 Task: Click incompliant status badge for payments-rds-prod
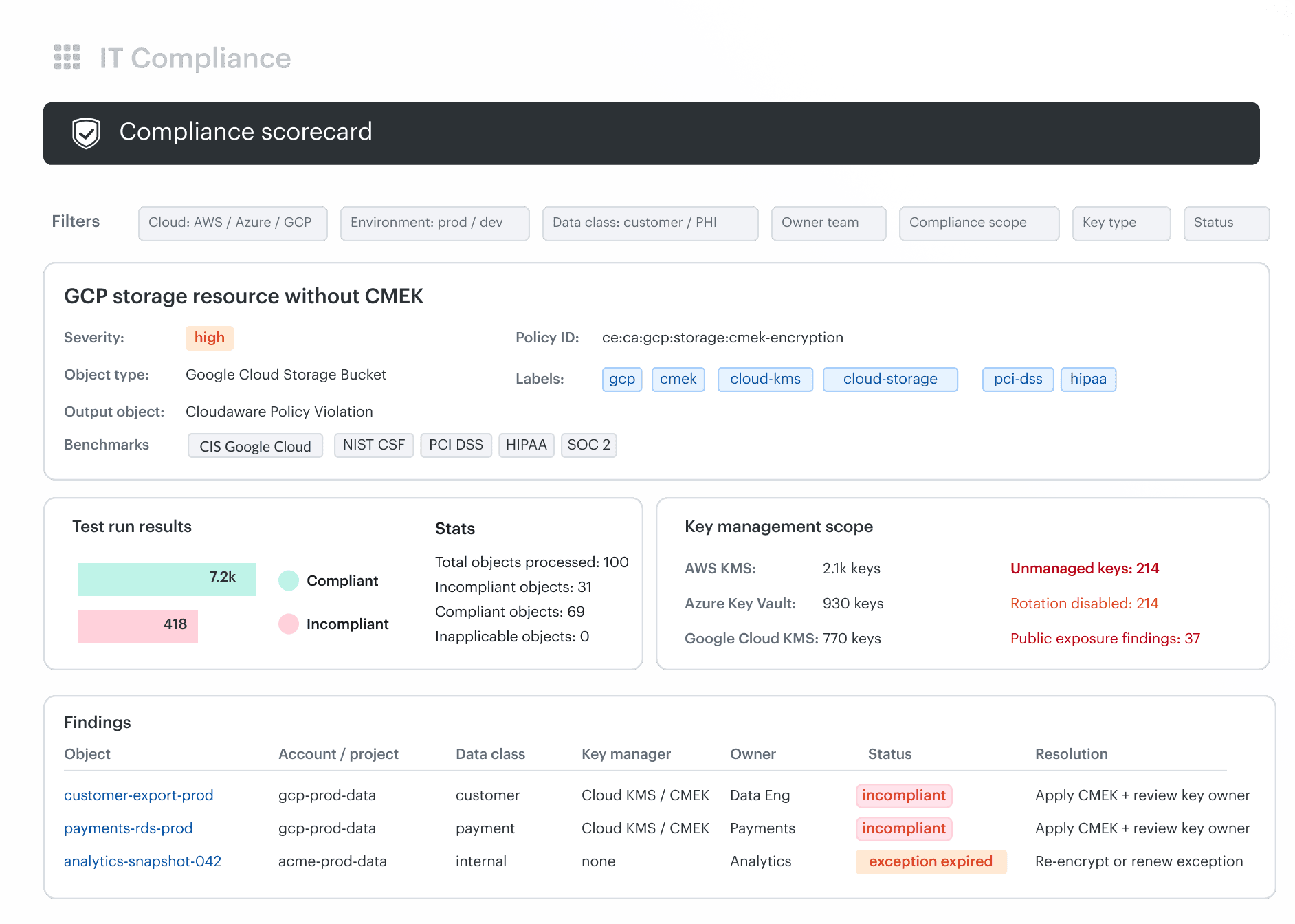click(904, 828)
